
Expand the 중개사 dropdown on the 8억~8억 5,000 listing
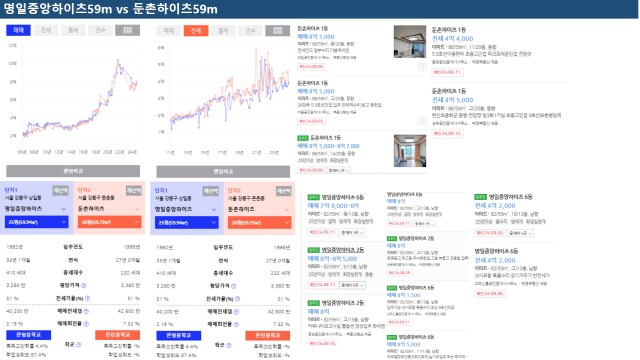point(353,285)
